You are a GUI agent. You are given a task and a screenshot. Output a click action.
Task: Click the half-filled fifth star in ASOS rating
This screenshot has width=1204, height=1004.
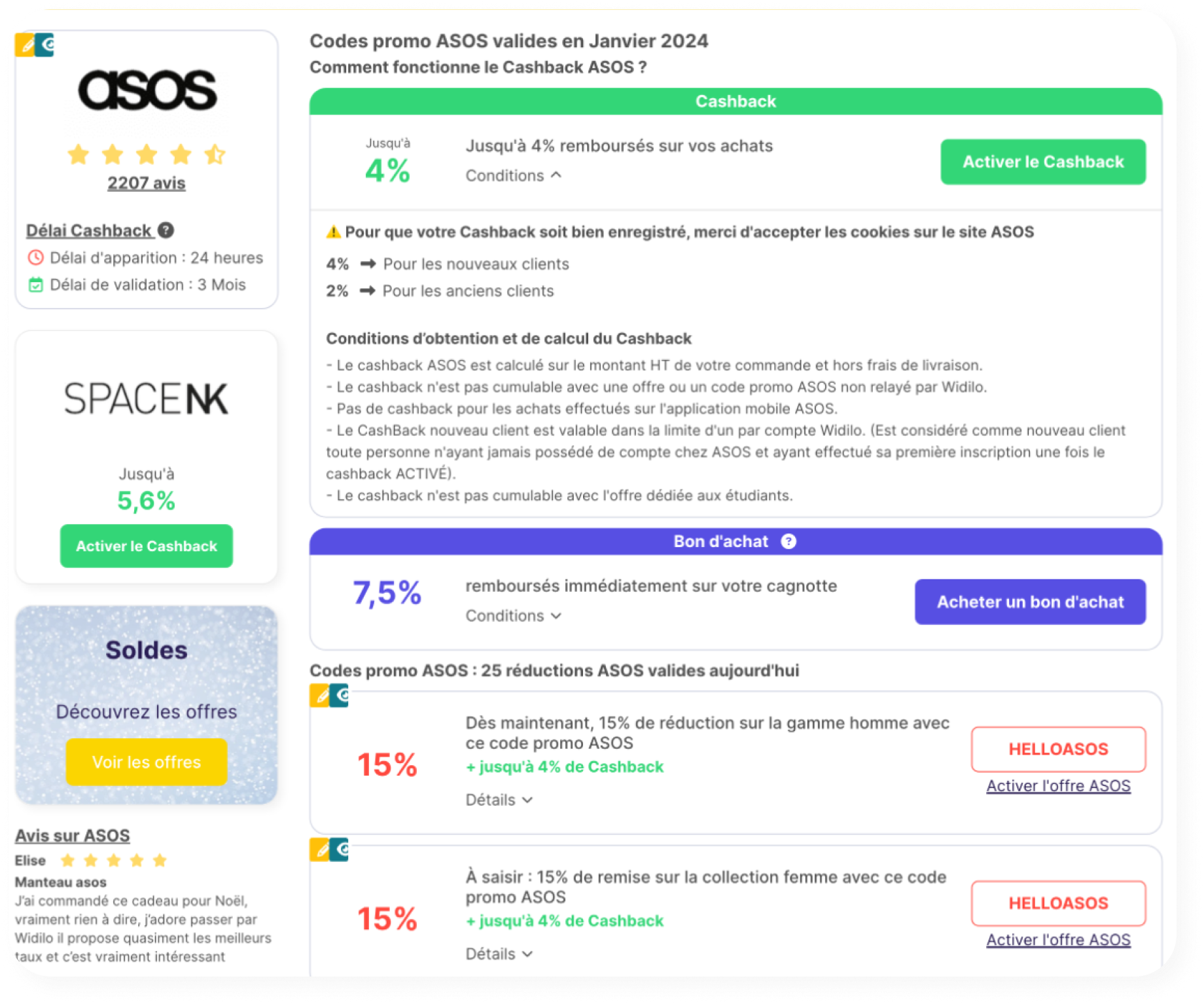click(215, 155)
